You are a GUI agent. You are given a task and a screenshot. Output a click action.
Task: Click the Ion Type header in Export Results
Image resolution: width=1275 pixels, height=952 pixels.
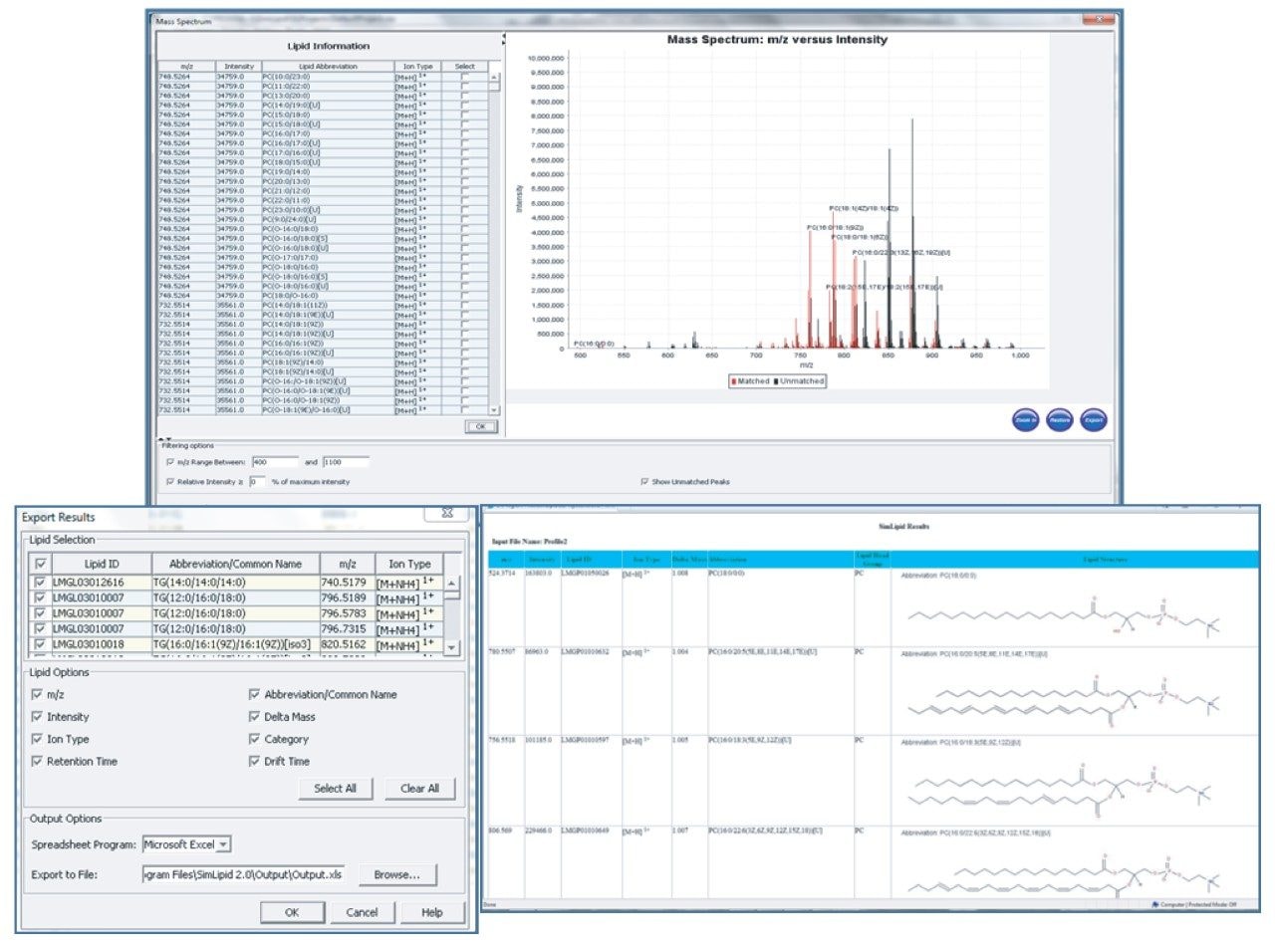[409, 564]
